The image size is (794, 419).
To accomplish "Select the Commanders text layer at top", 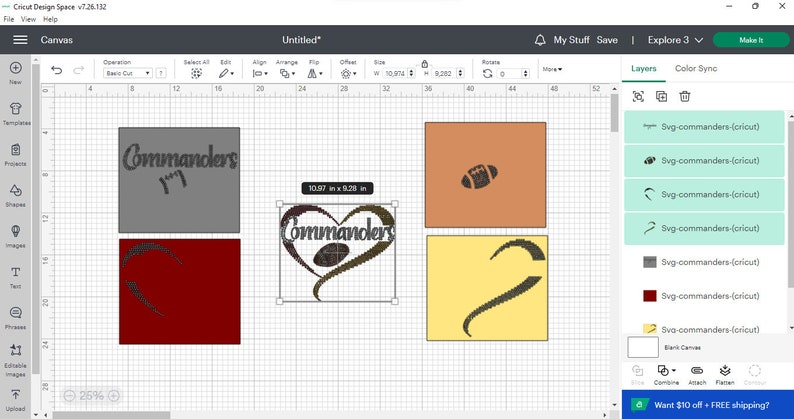I will (x=704, y=127).
